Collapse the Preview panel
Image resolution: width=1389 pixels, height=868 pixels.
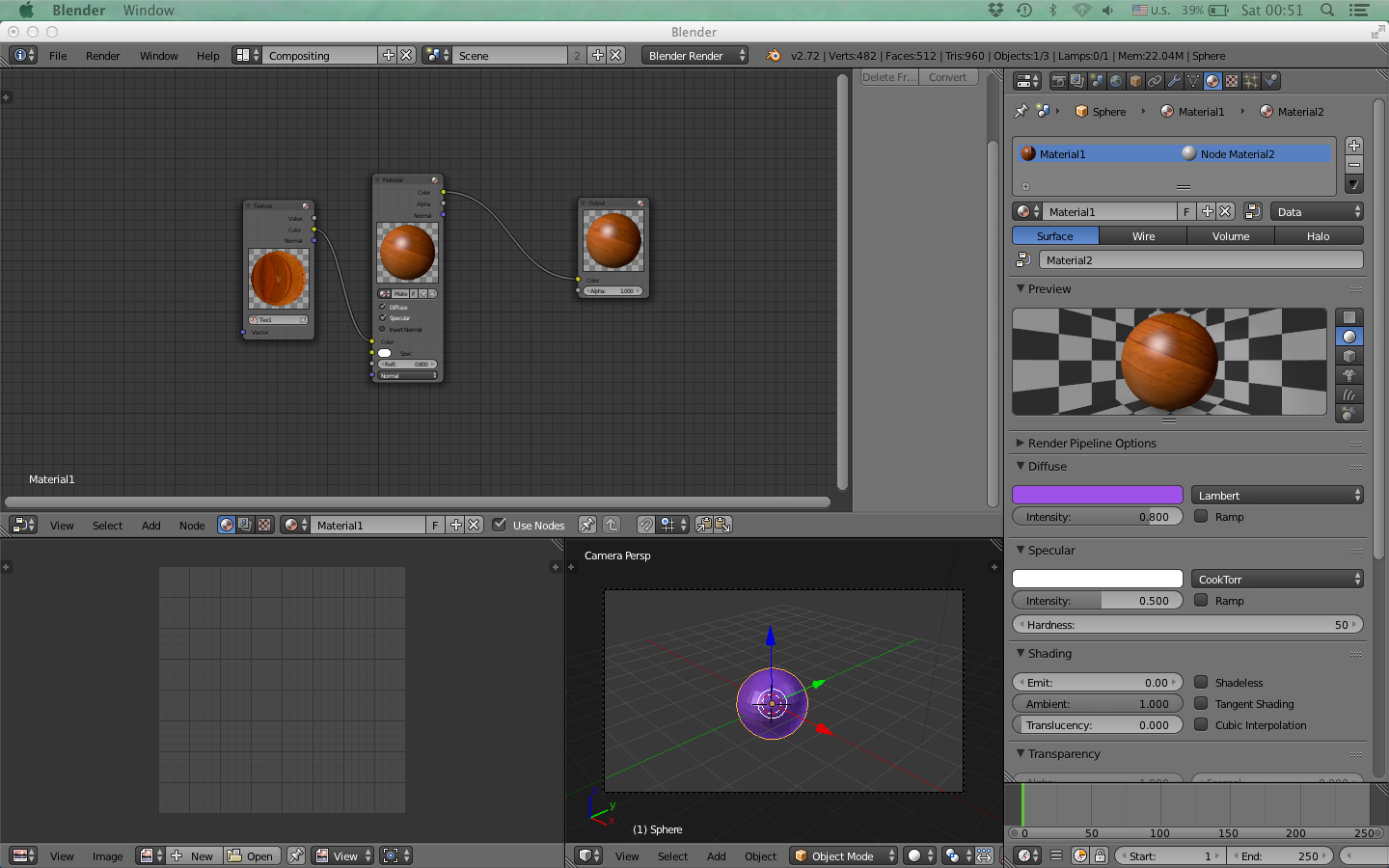(x=1021, y=288)
